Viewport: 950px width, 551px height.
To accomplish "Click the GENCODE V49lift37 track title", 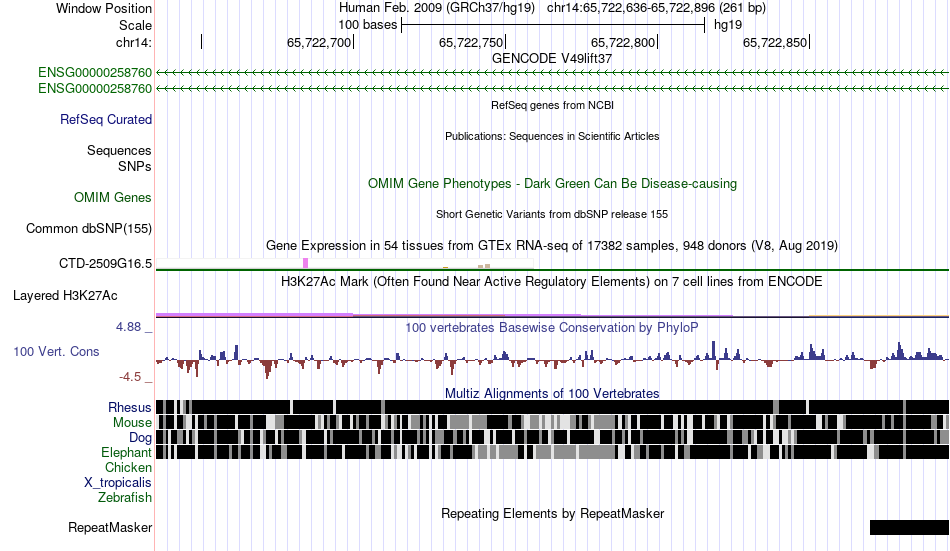I will pos(552,59).
